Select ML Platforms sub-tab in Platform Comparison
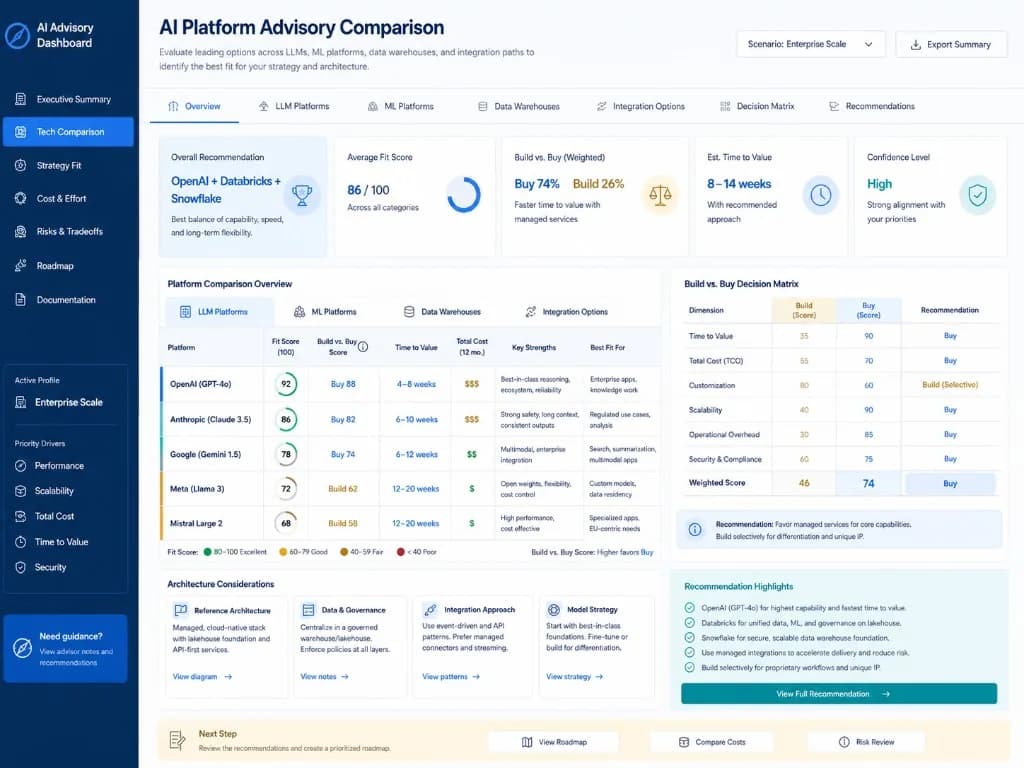The width and height of the screenshot is (1024, 768). 325,312
